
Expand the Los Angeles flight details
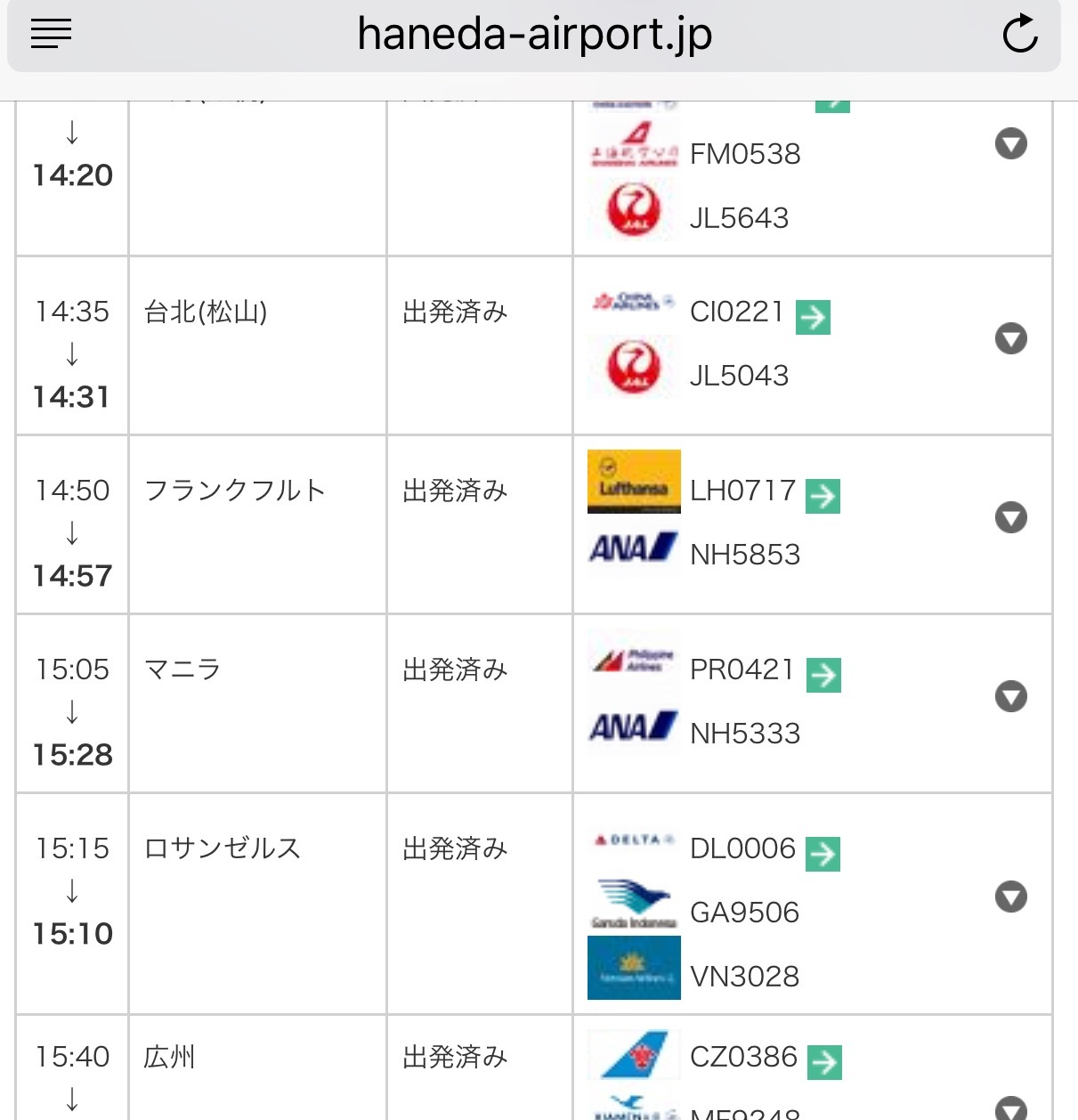[1011, 897]
